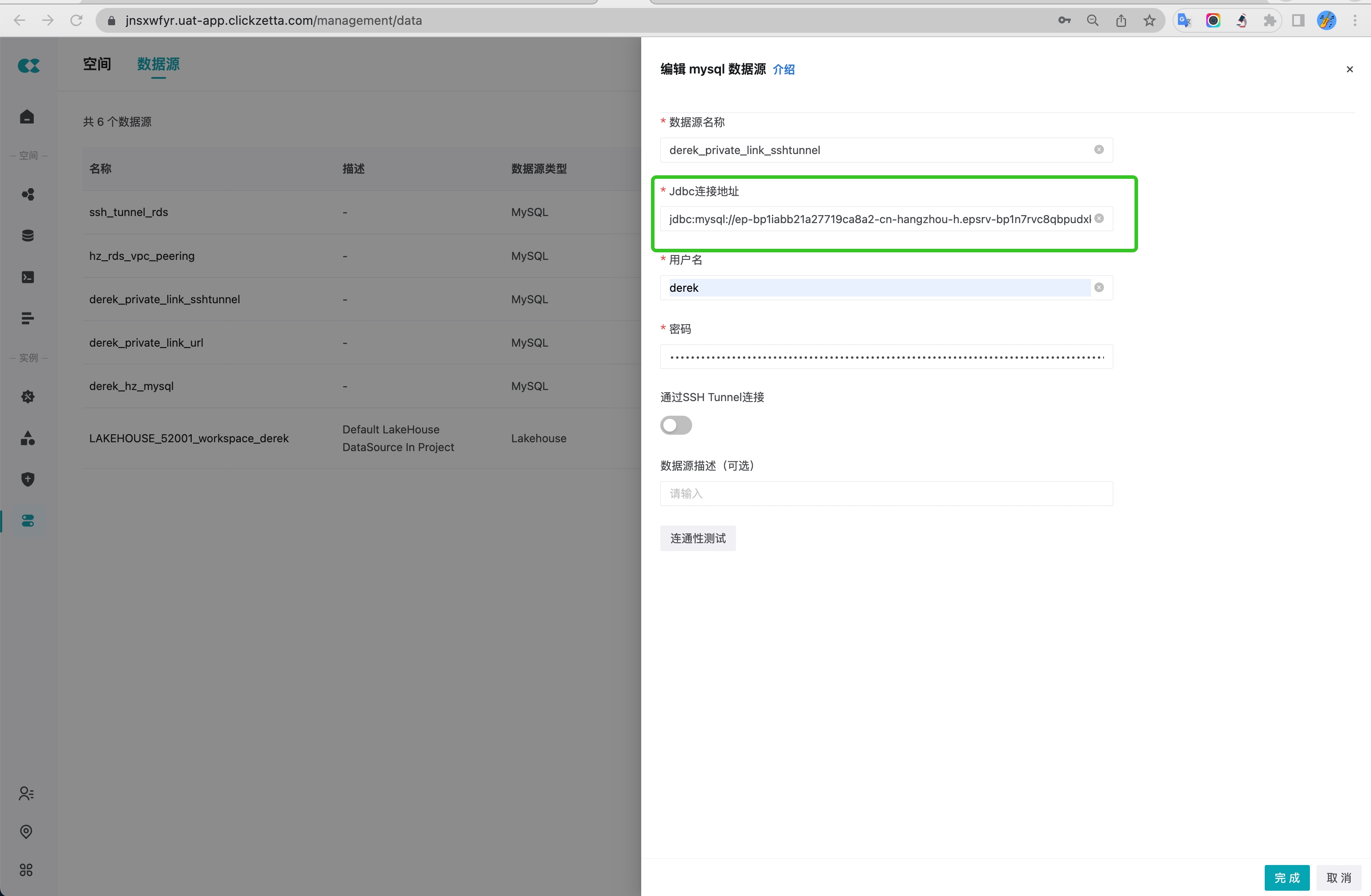The image size is (1371, 896).
Task: Clear the 数据源名称 field with its clear icon
Action: 1099,150
